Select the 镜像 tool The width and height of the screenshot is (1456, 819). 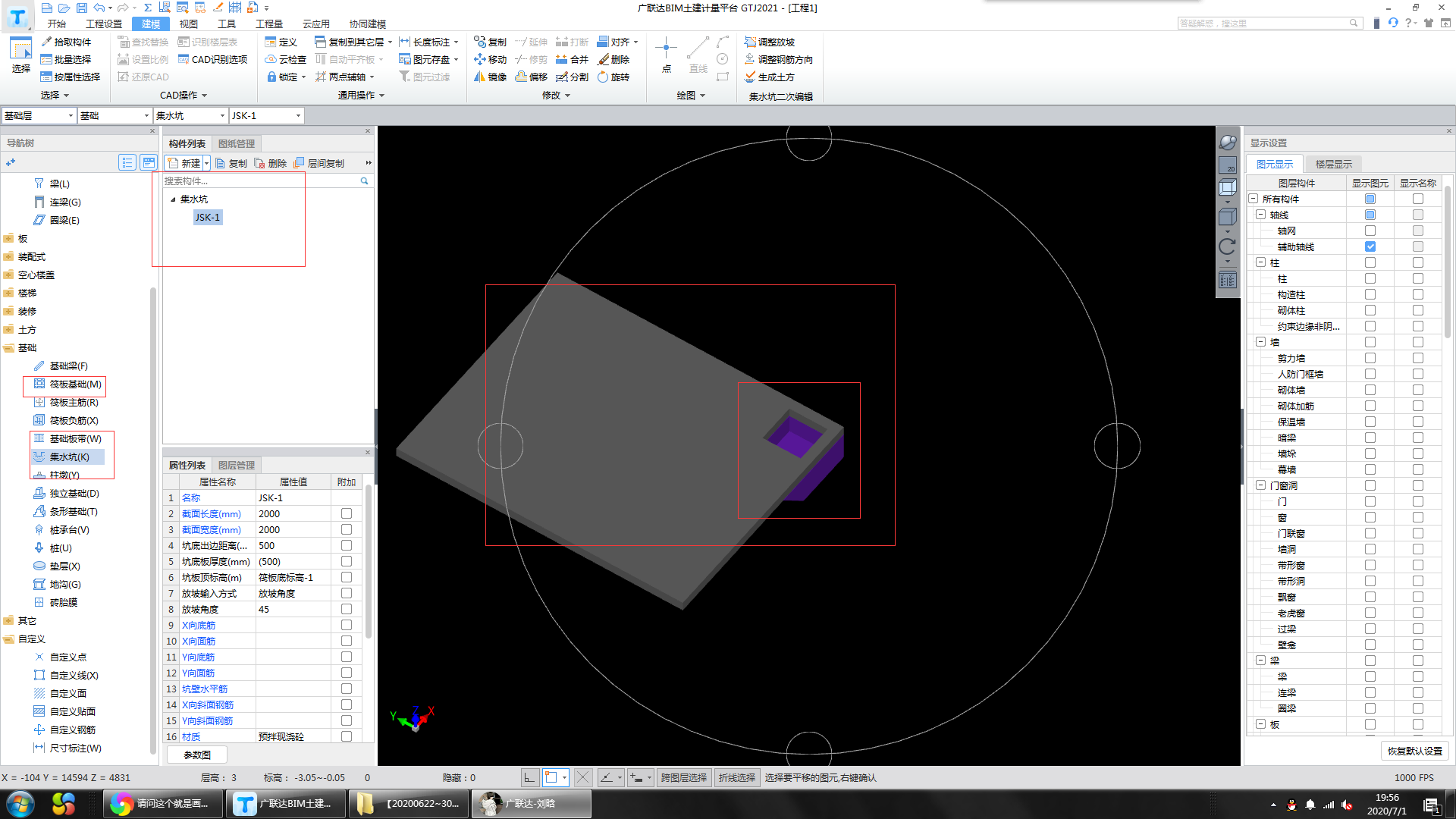[x=490, y=77]
